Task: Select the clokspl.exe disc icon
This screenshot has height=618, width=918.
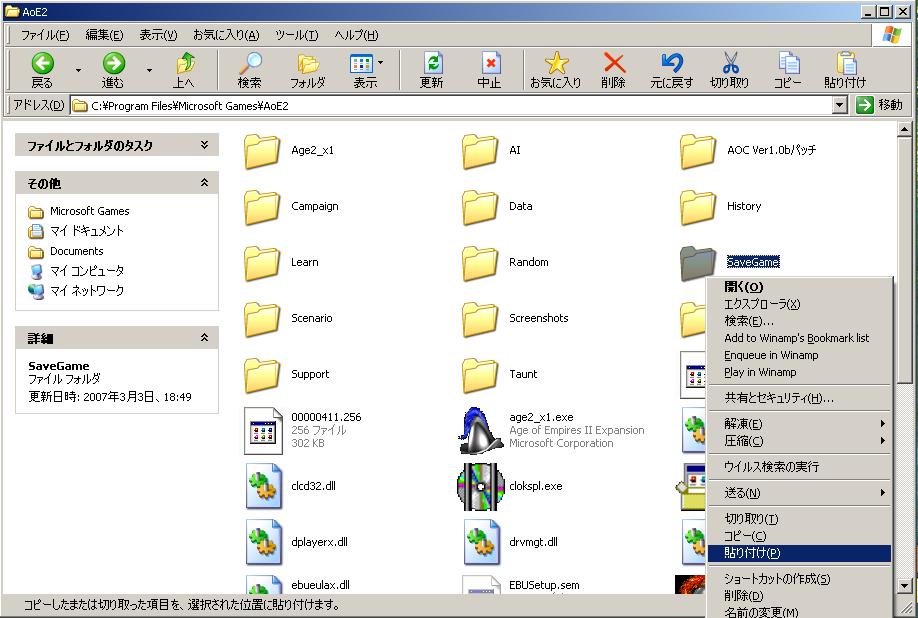Action: coord(480,486)
